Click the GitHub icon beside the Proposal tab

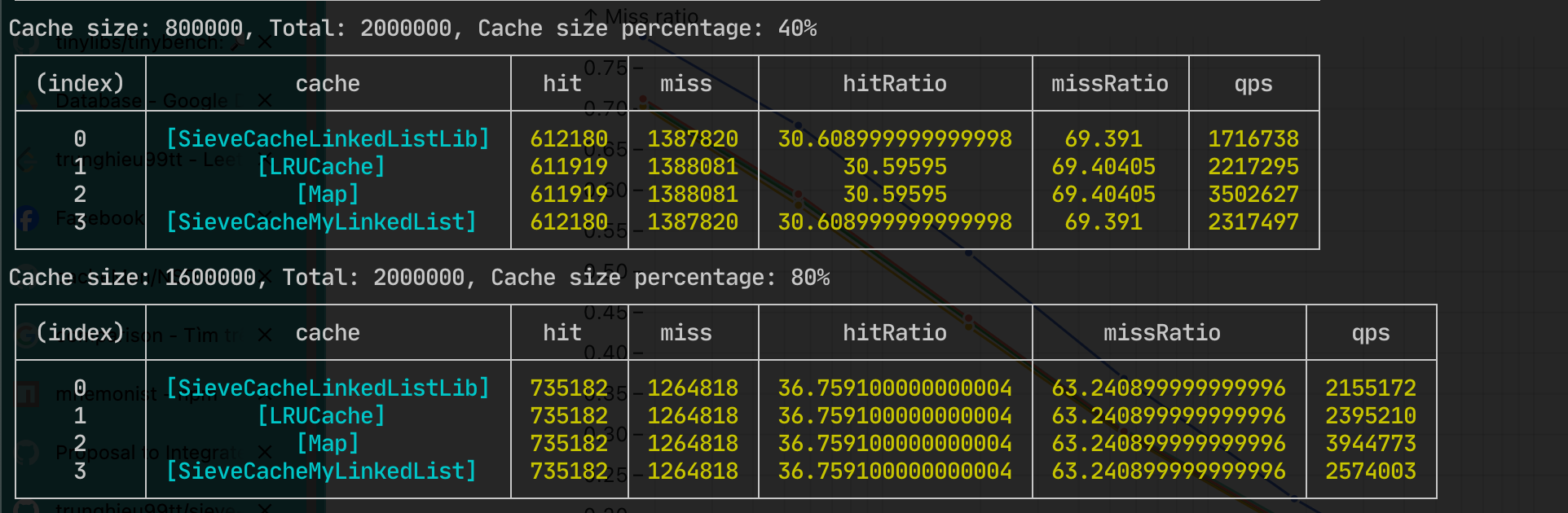(27, 452)
